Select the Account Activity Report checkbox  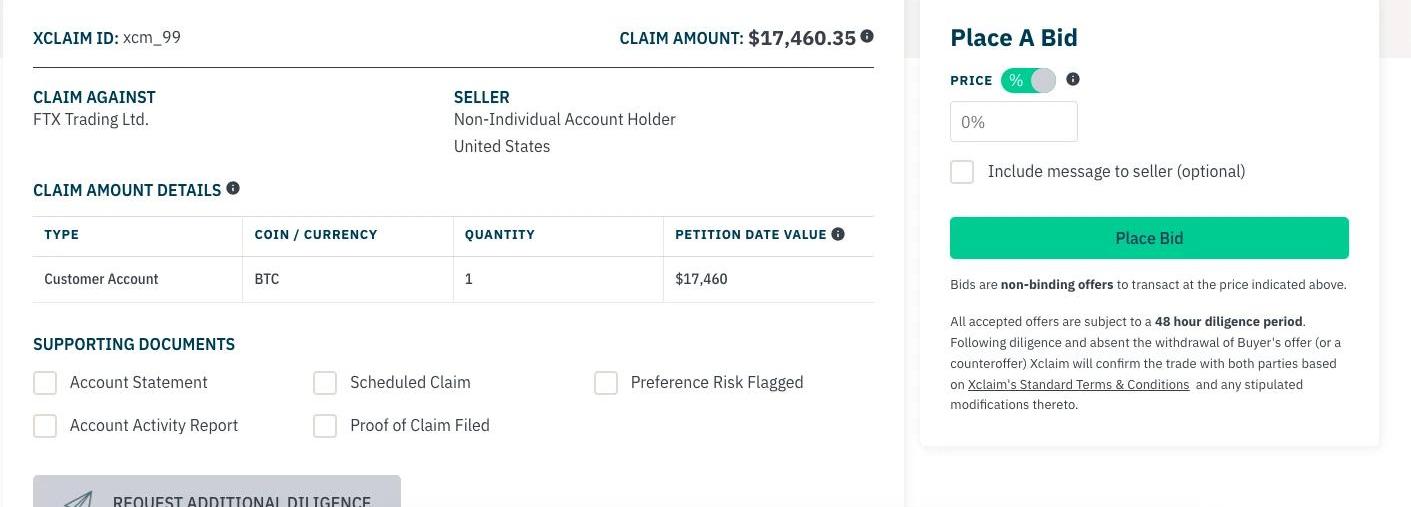tap(45, 426)
